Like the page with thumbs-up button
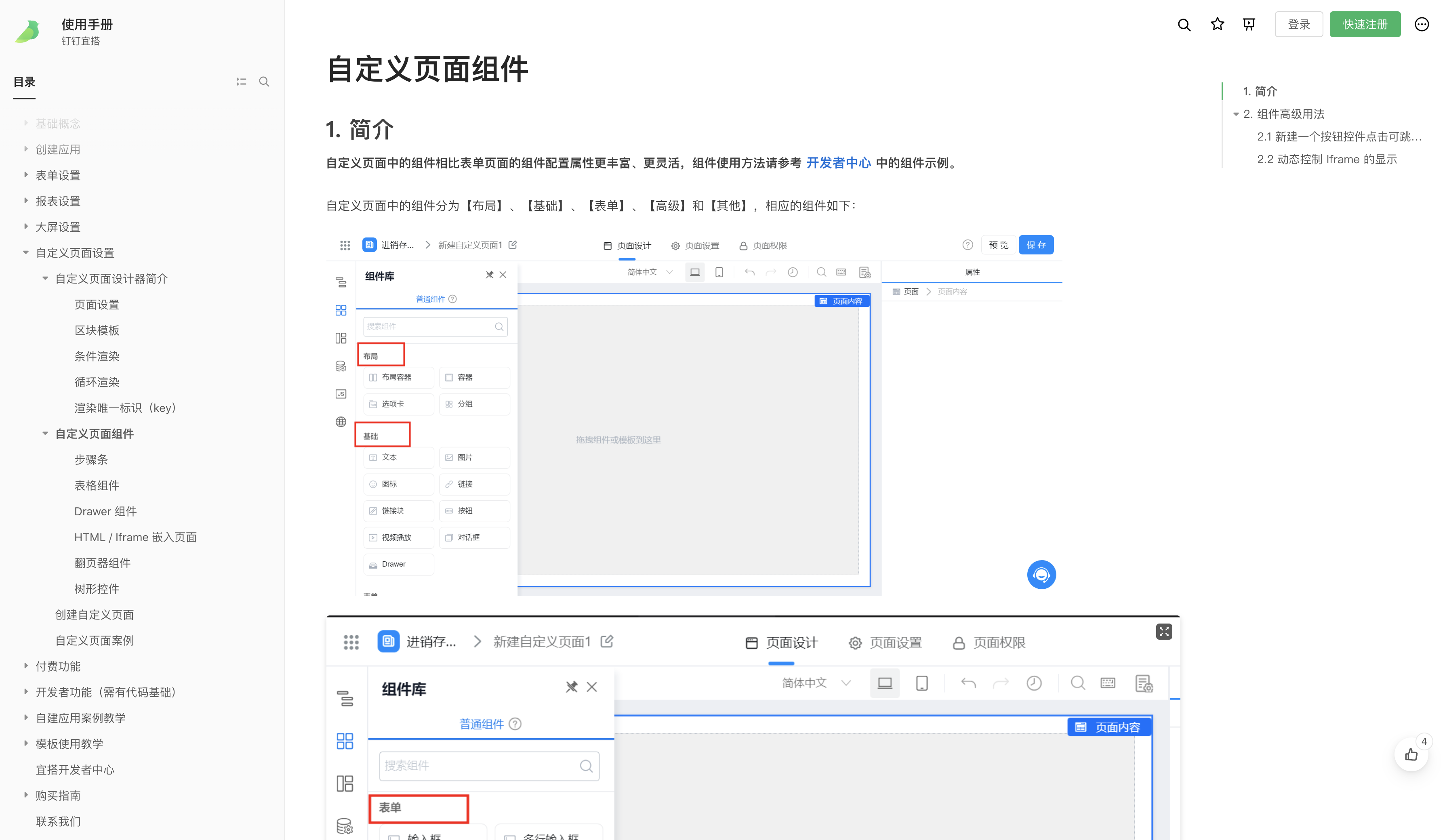This screenshot has width=1447, height=840. click(x=1411, y=754)
